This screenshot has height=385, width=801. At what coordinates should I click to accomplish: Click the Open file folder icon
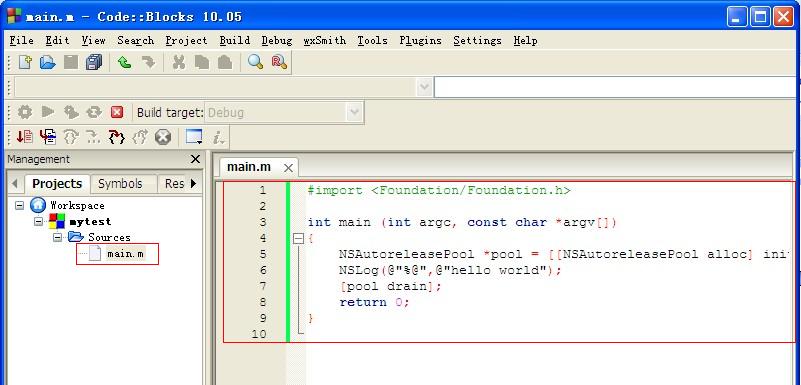pos(48,62)
